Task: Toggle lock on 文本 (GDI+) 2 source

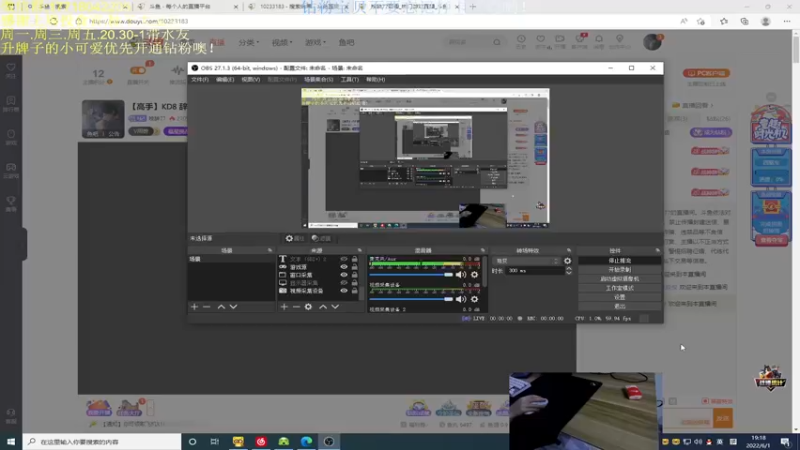Action: point(355,259)
